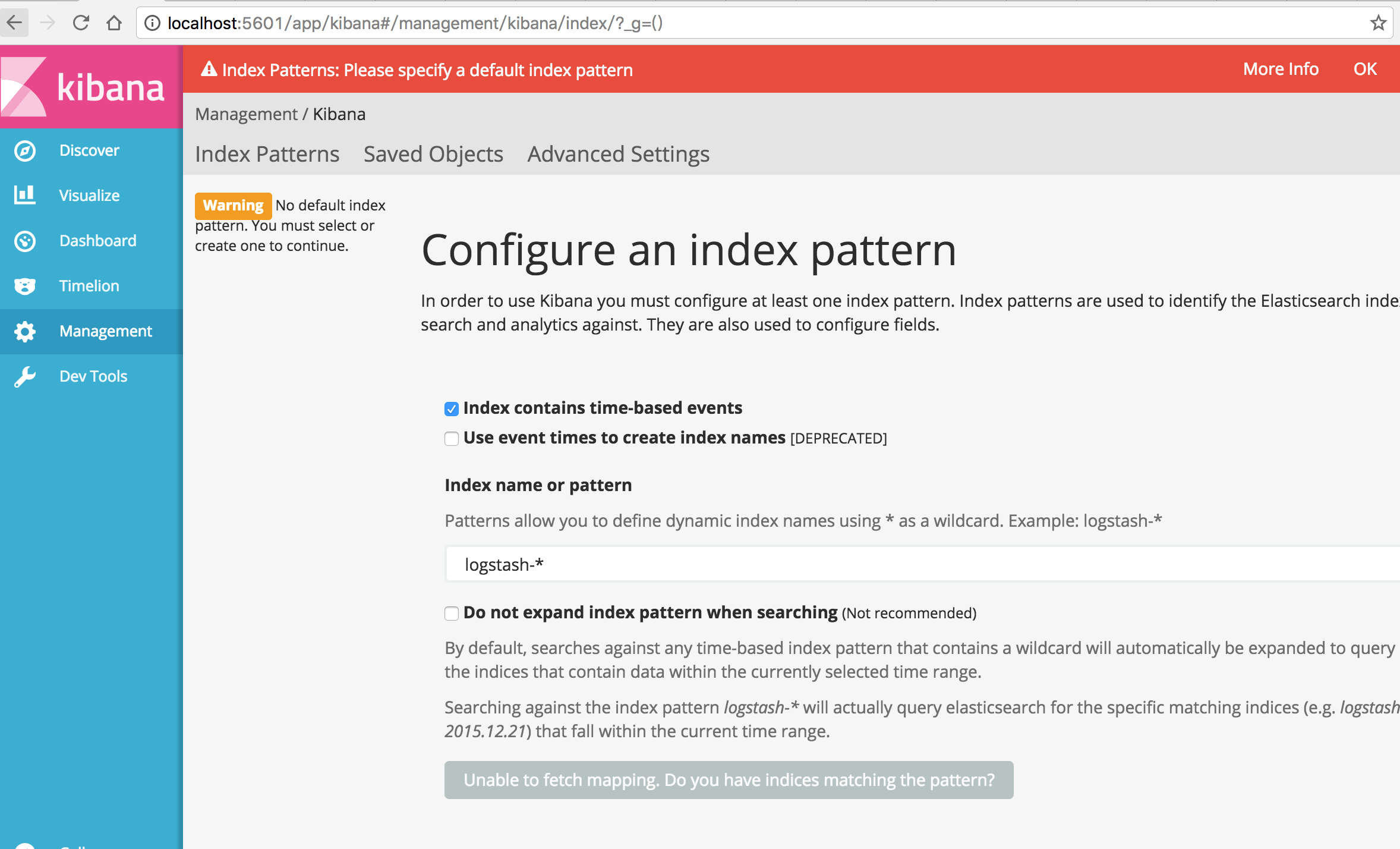Click More Info in the red banner
This screenshot has width=1400, height=849.
[1281, 69]
